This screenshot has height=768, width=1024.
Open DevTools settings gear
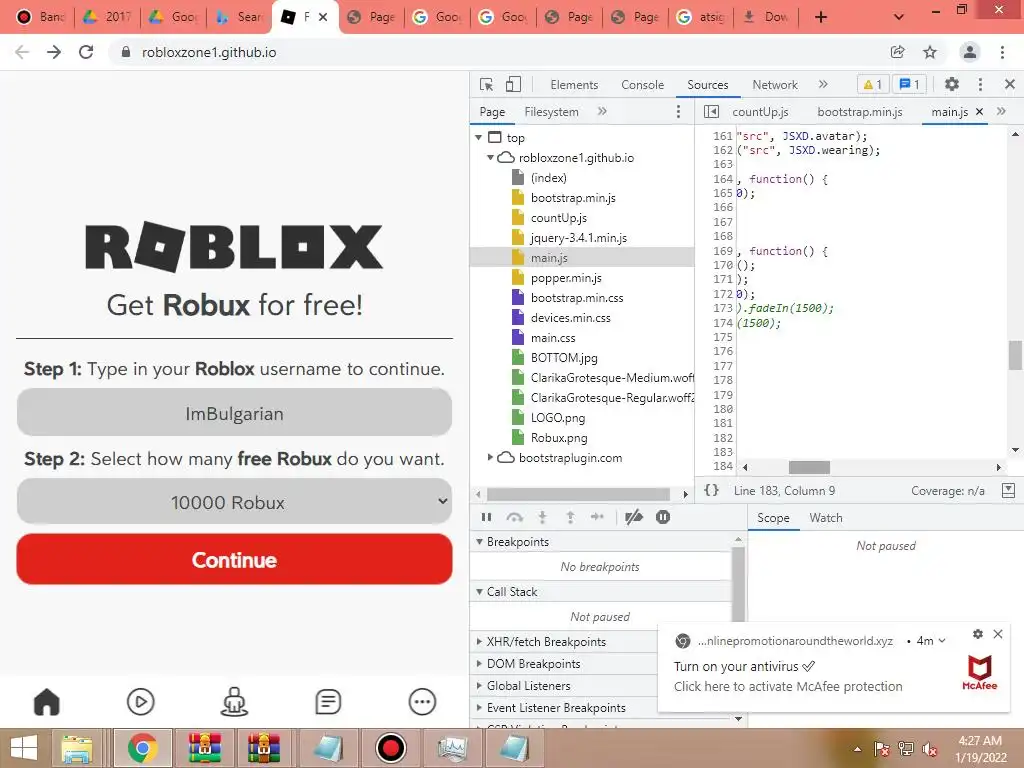952,84
